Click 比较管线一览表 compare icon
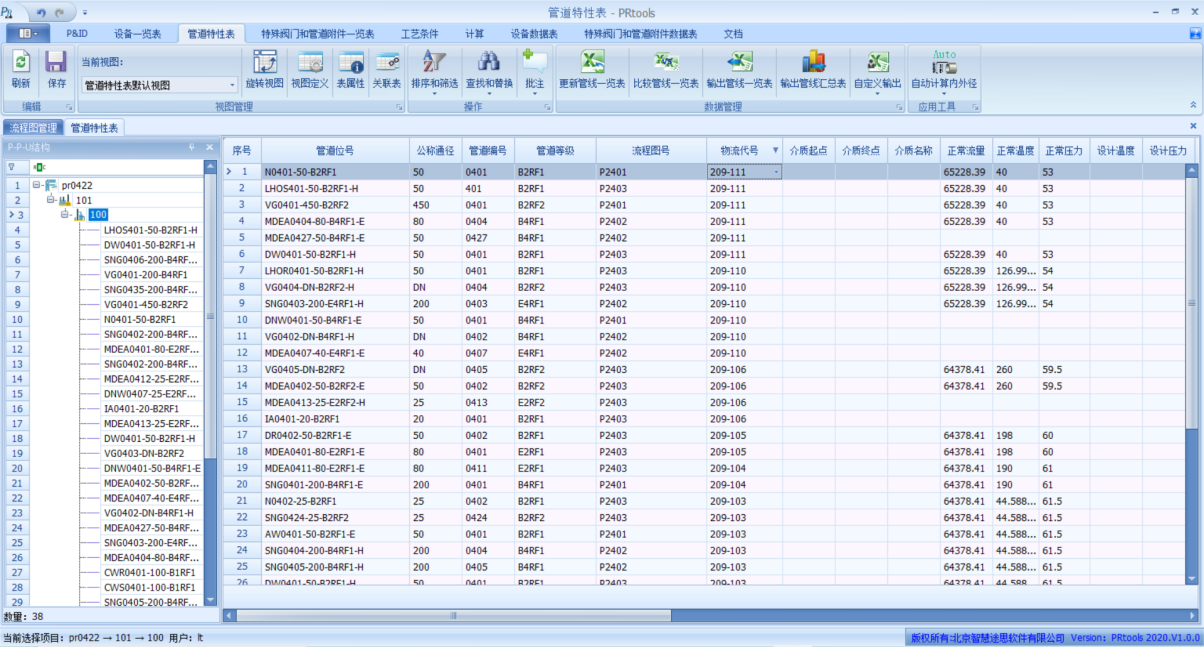 coord(665,63)
